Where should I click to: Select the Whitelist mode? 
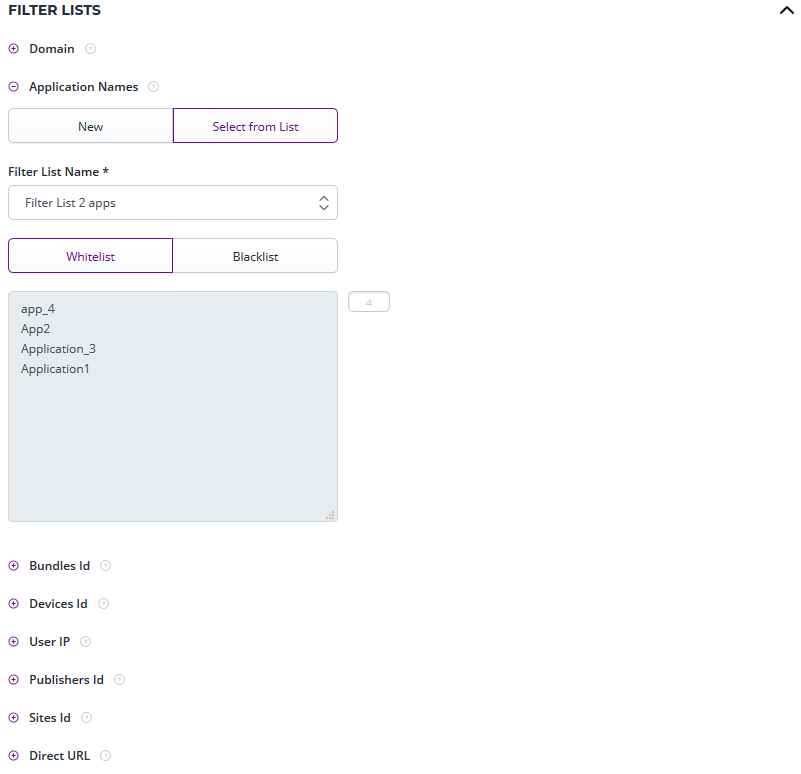click(90, 255)
